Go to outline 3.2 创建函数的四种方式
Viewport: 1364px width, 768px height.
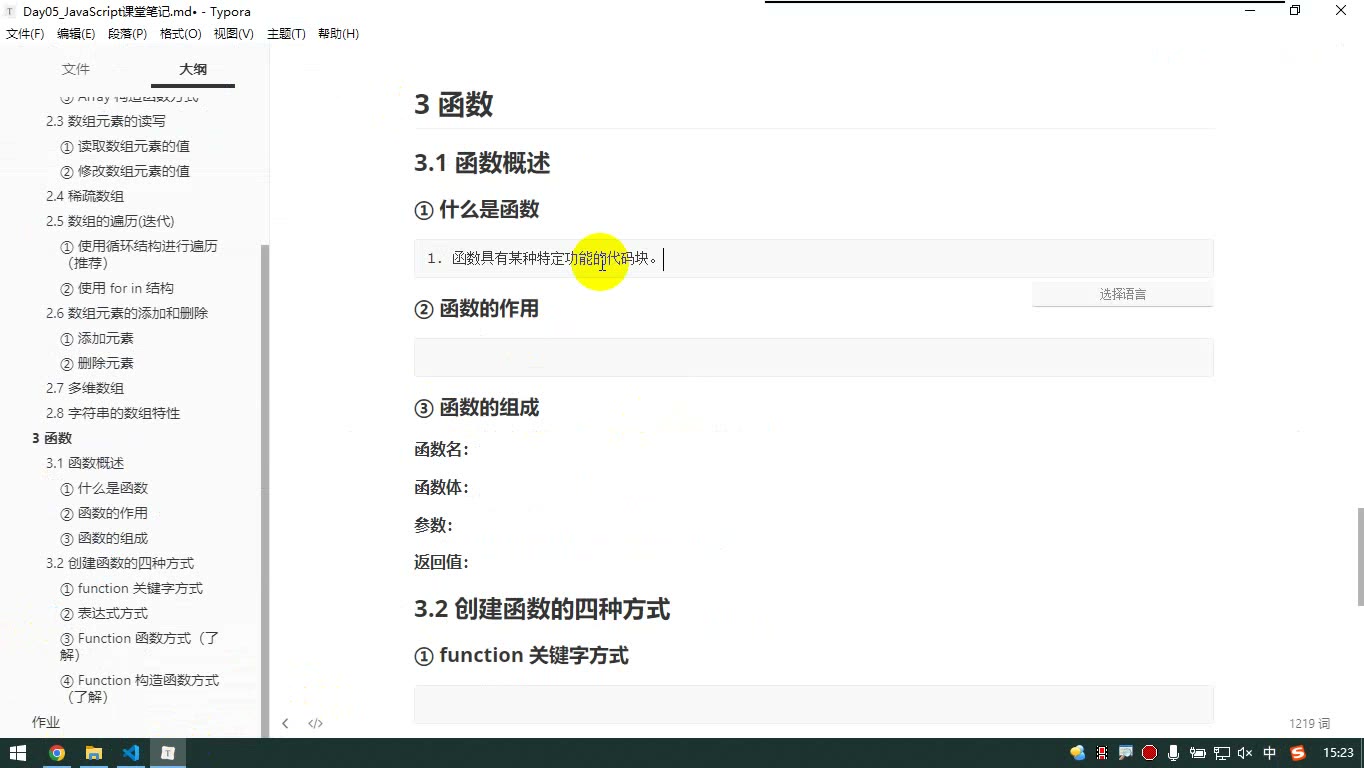pos(120,563)
